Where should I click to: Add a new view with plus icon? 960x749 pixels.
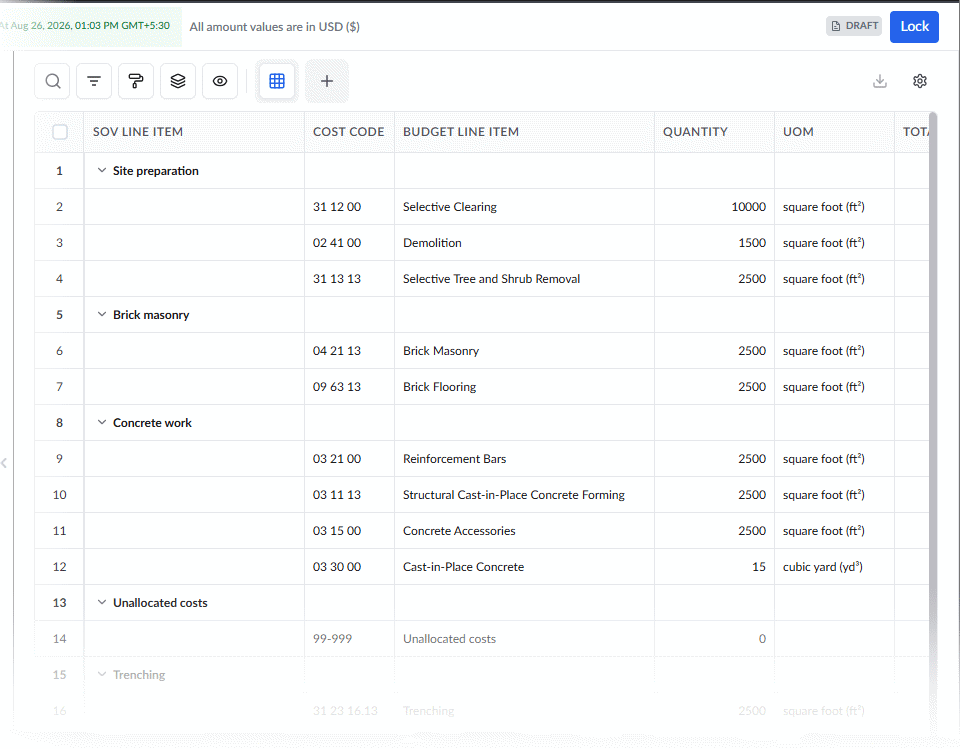[327, 81]
